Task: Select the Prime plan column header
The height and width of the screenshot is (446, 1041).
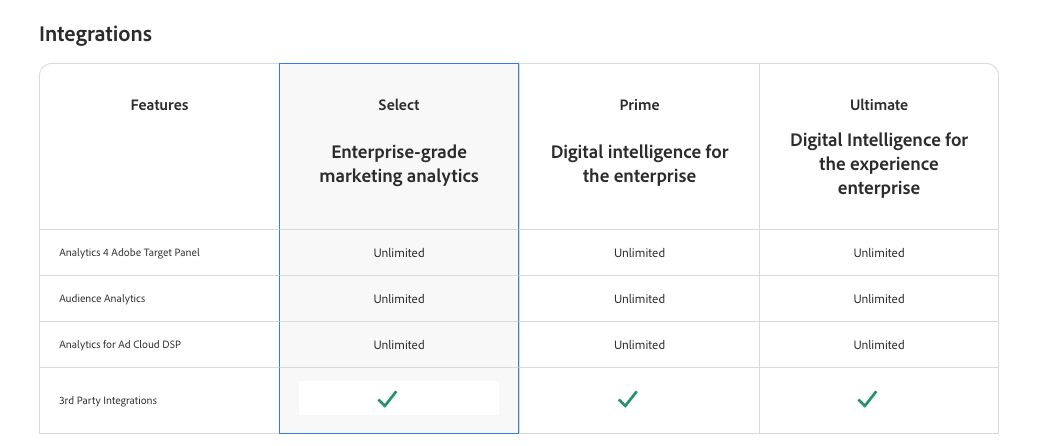Action: point(639,105)
